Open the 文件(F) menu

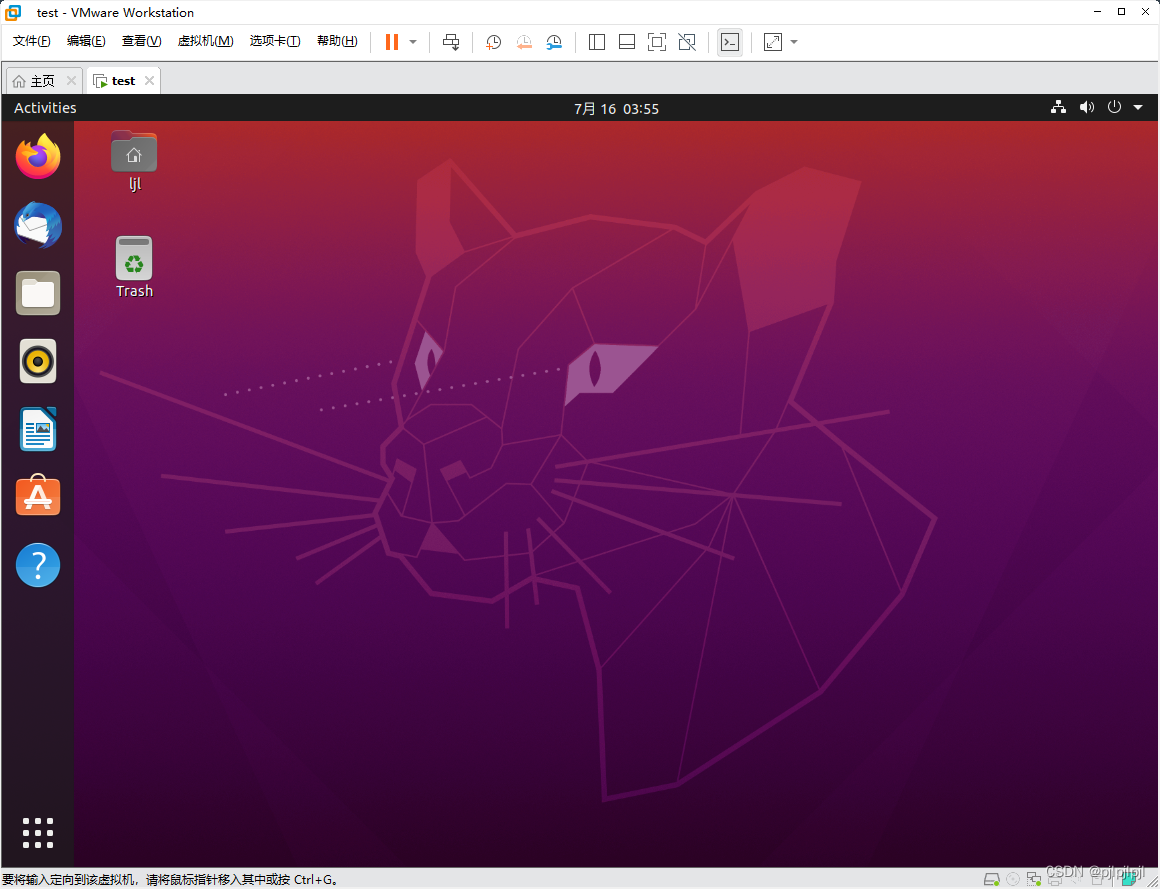[x=32, y=41]
